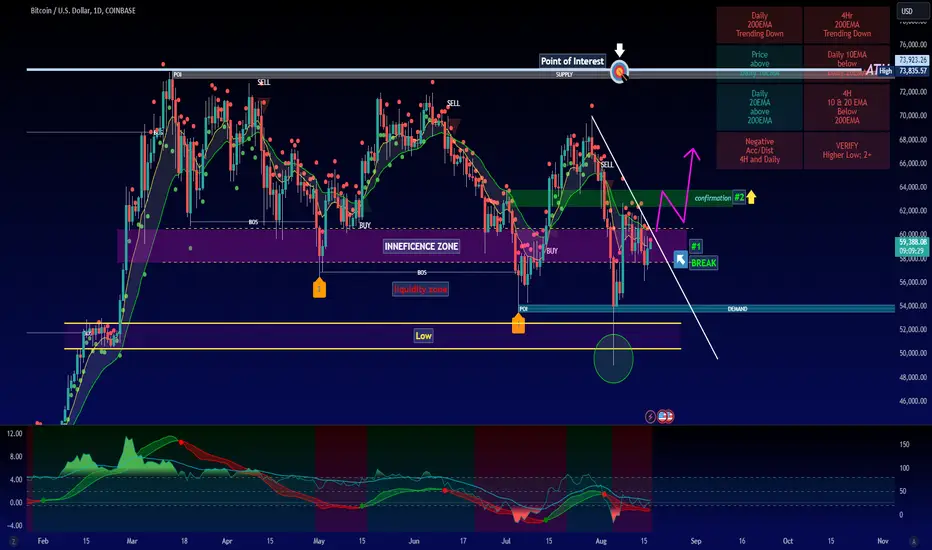Screen dimensions: 932x550
Task: Select the green BREAK label
Action: point(704,263)
